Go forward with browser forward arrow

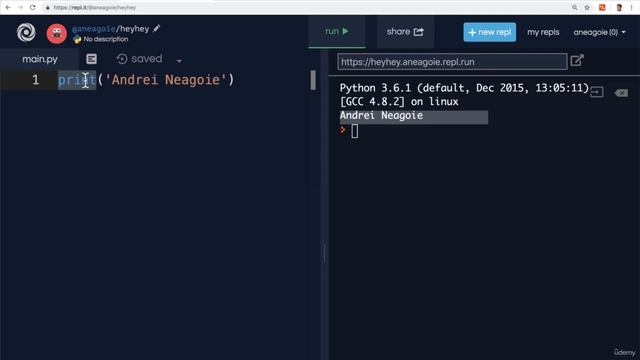(20, 7)
